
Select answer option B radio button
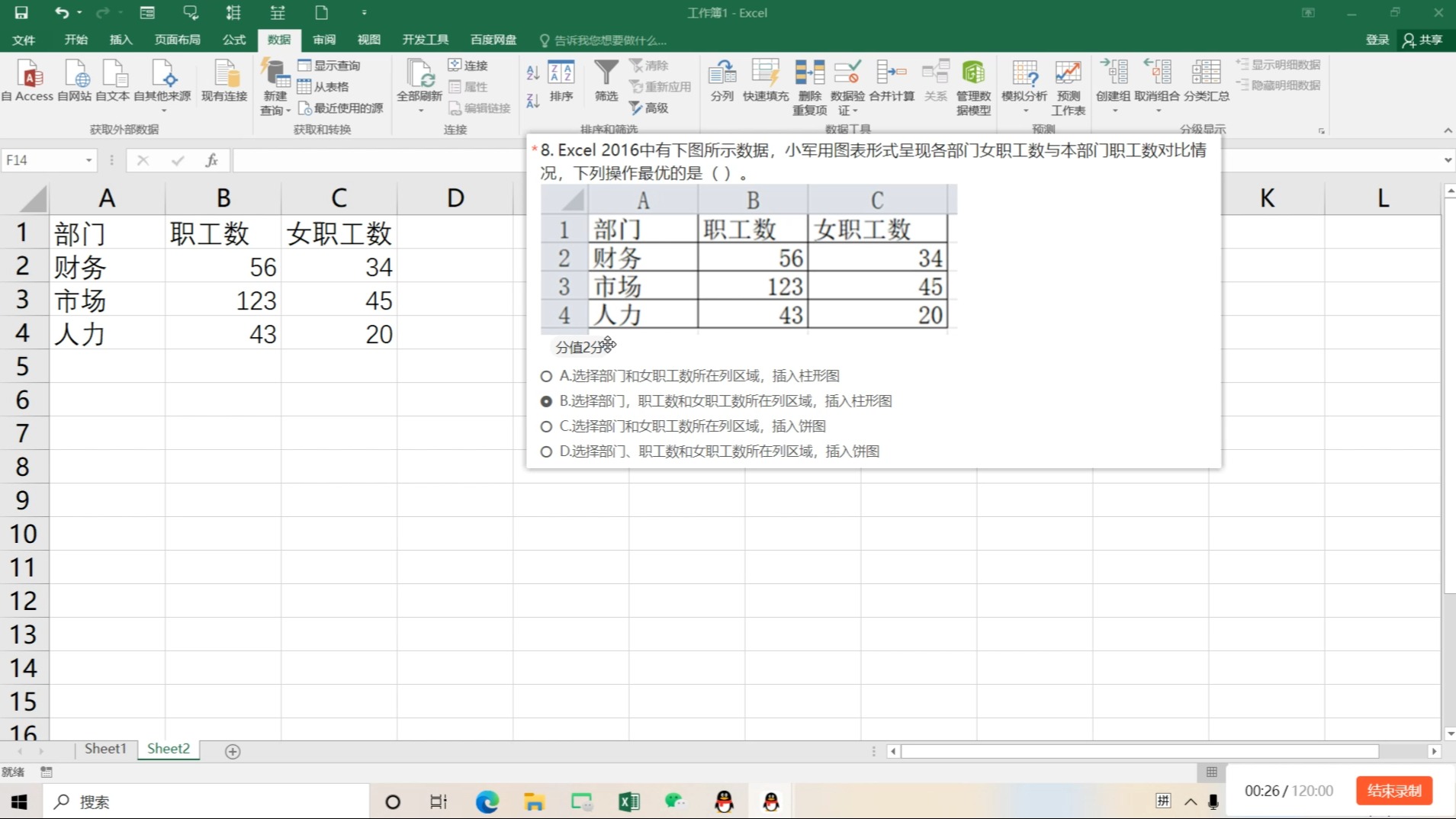pos(546,401)
